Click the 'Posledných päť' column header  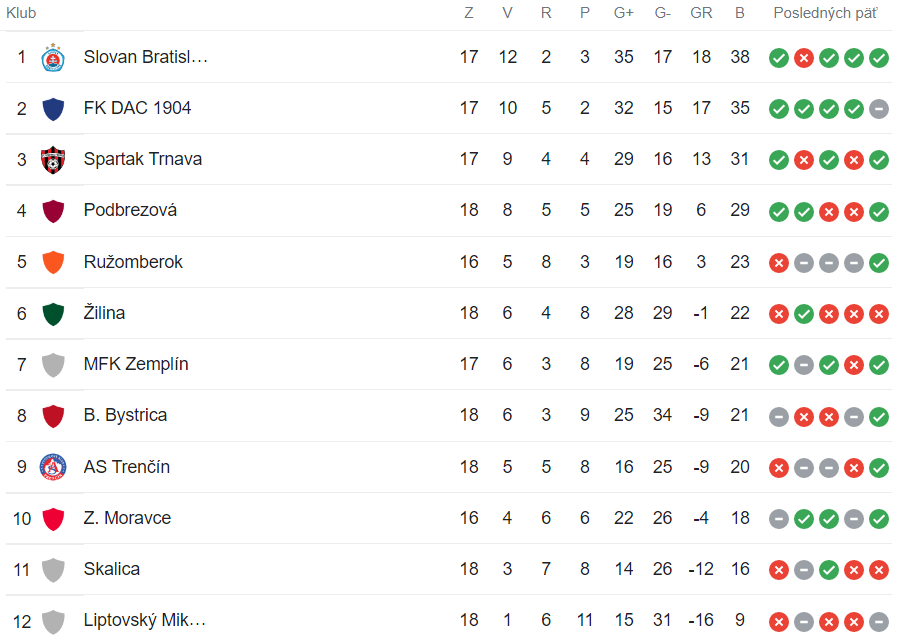825,13
